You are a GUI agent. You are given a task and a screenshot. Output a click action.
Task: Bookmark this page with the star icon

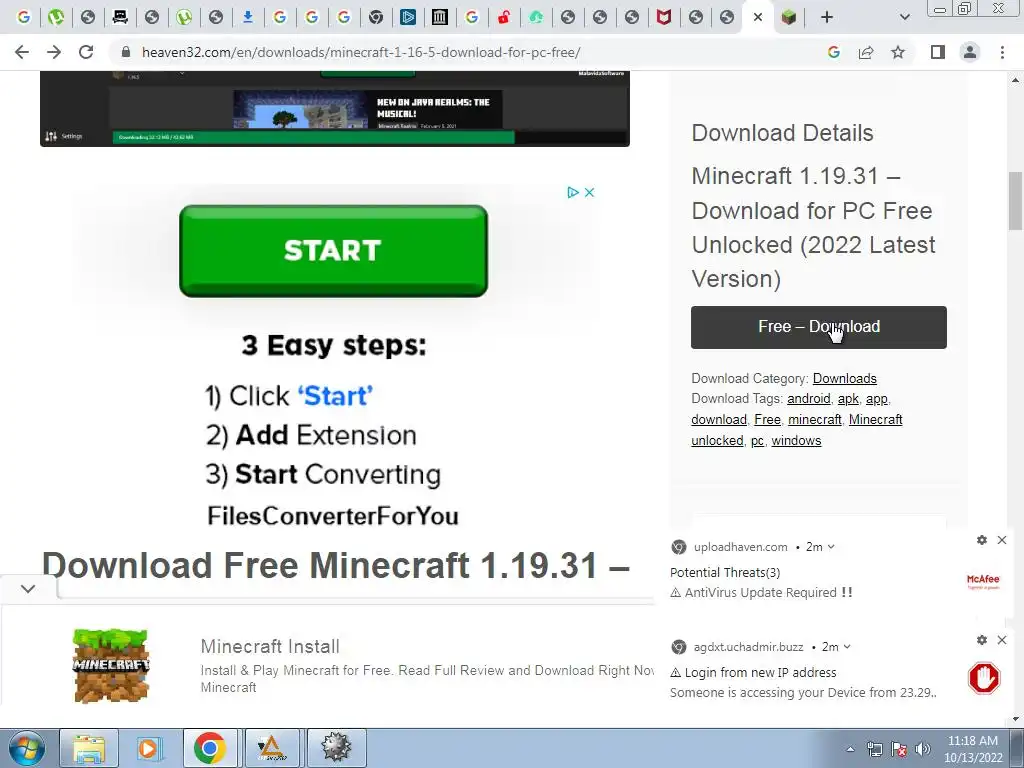pyautogui.click(x=898, y=52)
